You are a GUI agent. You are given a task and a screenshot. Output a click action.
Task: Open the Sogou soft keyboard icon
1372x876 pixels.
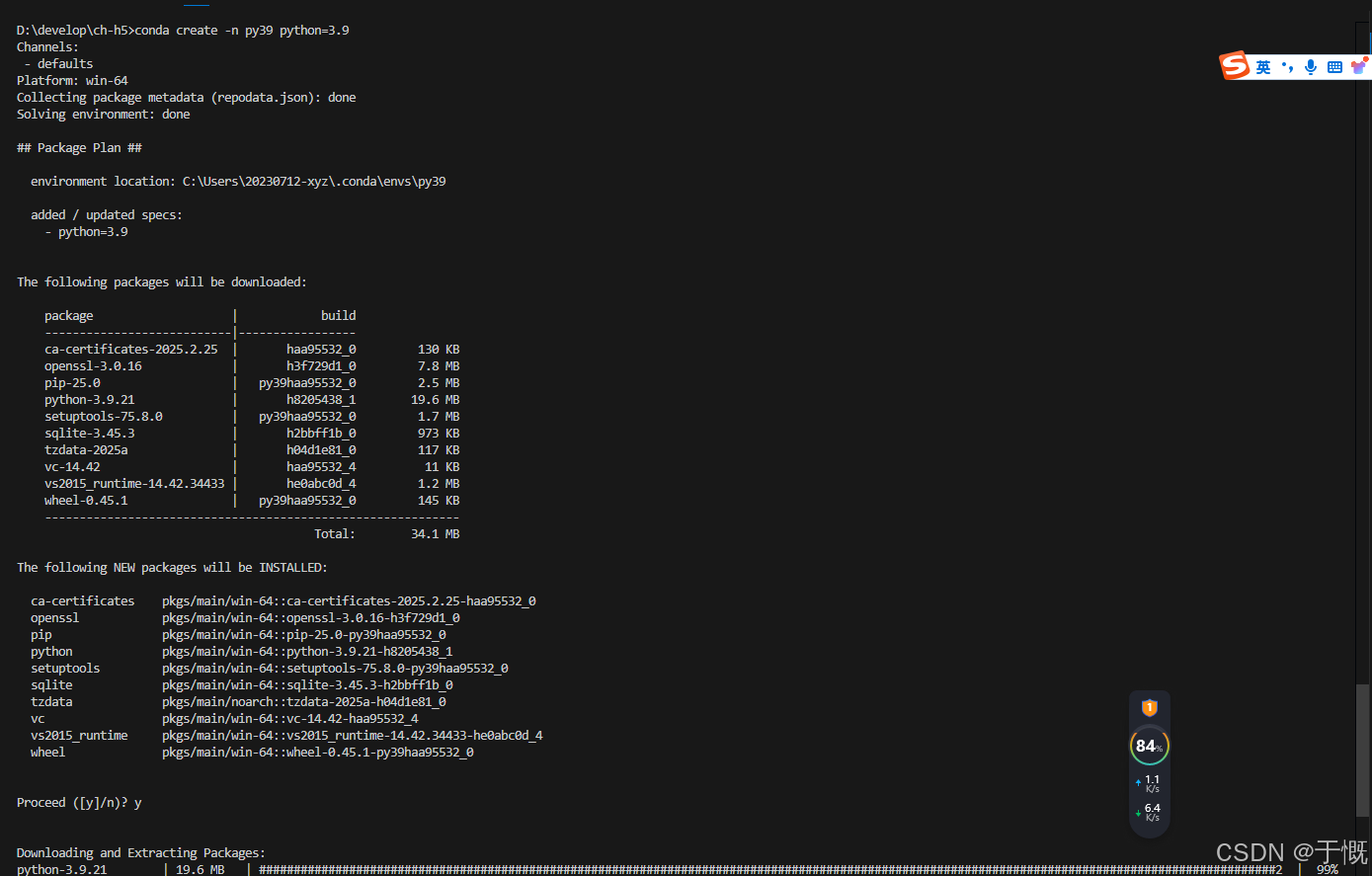1334,67
